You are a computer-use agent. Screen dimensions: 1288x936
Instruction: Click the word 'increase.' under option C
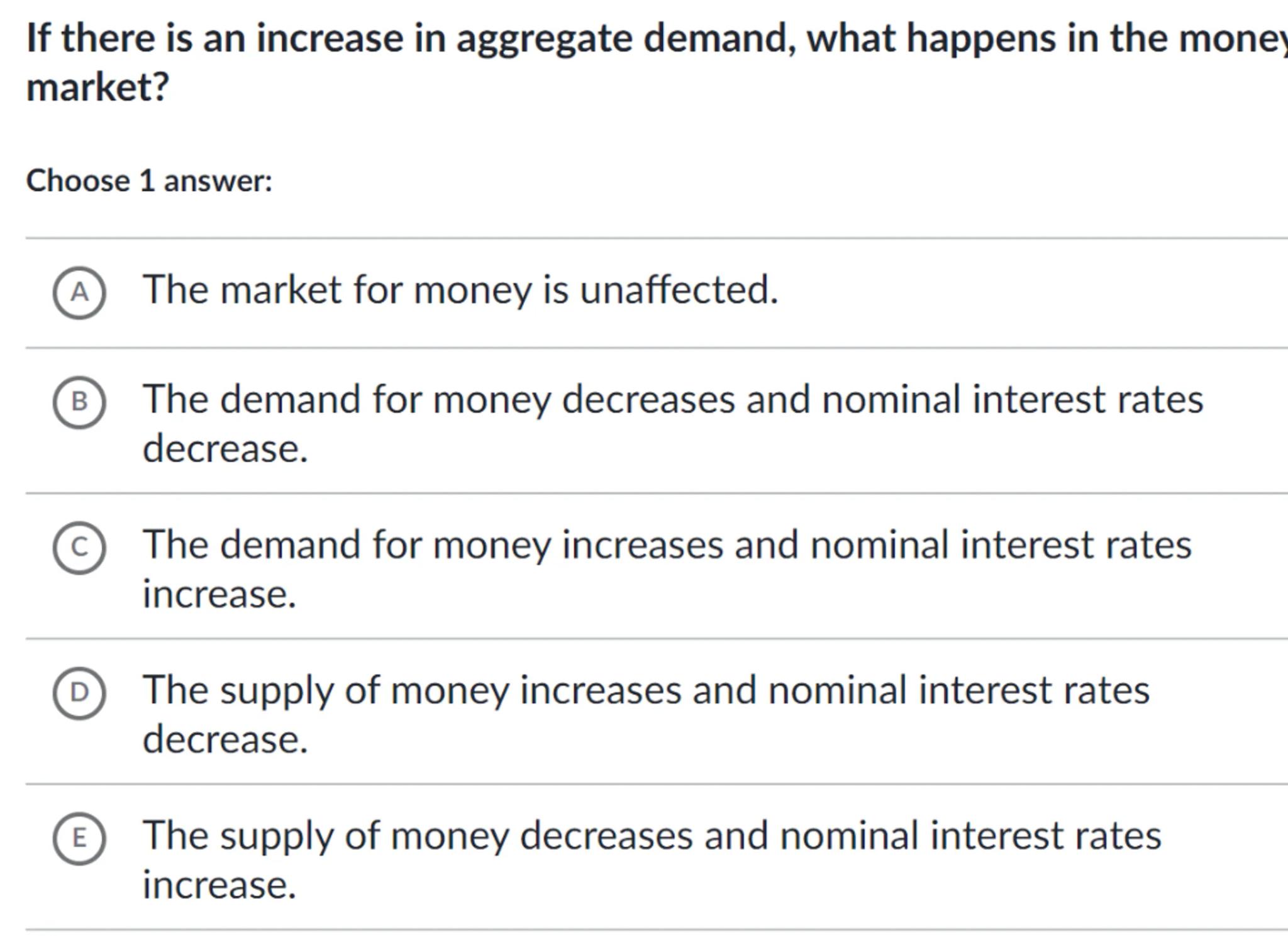[219, 594]
